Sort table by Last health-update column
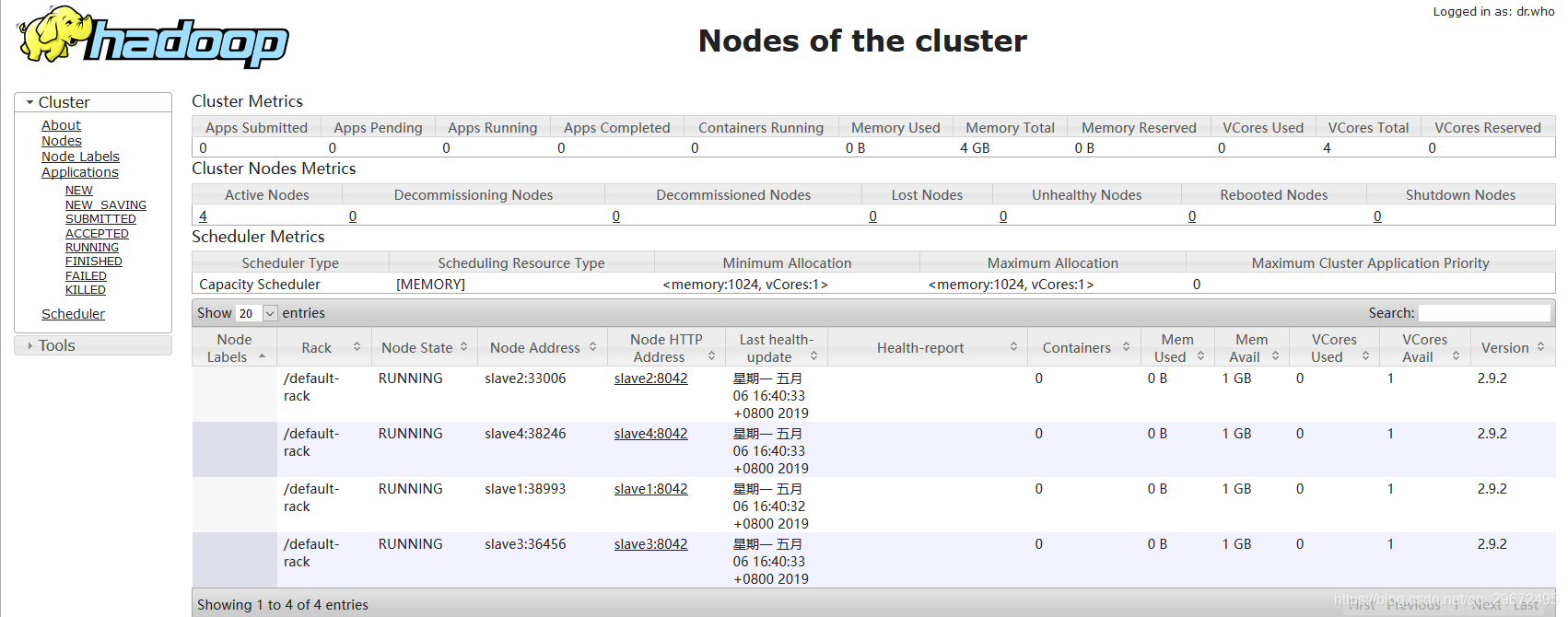The width and height of the screenshot is (1568, 617). (x=777, y=348)
